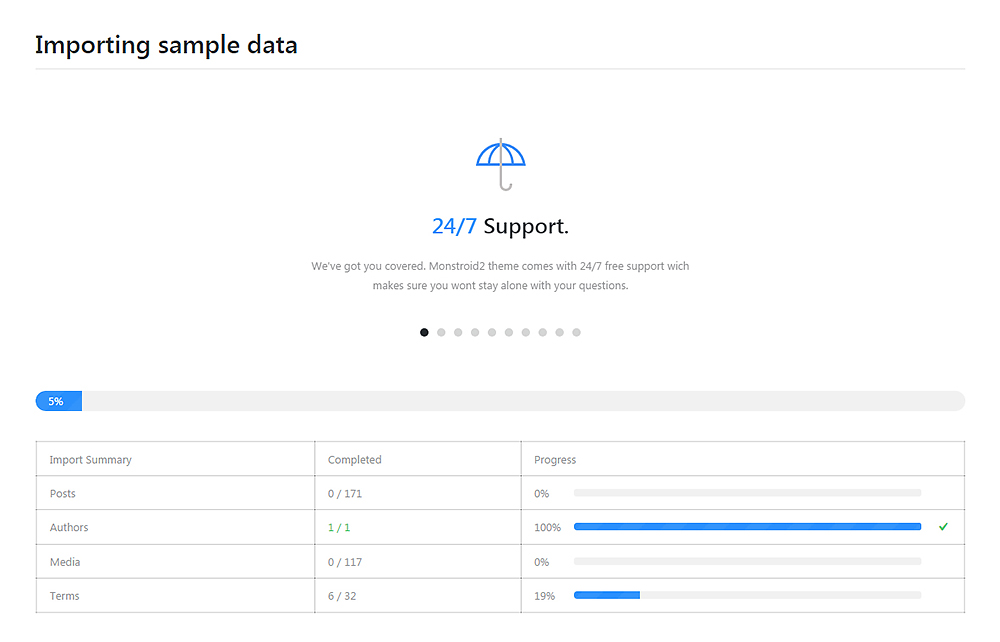Click the Authors 100% progress bar

click(x=747, y=527)
